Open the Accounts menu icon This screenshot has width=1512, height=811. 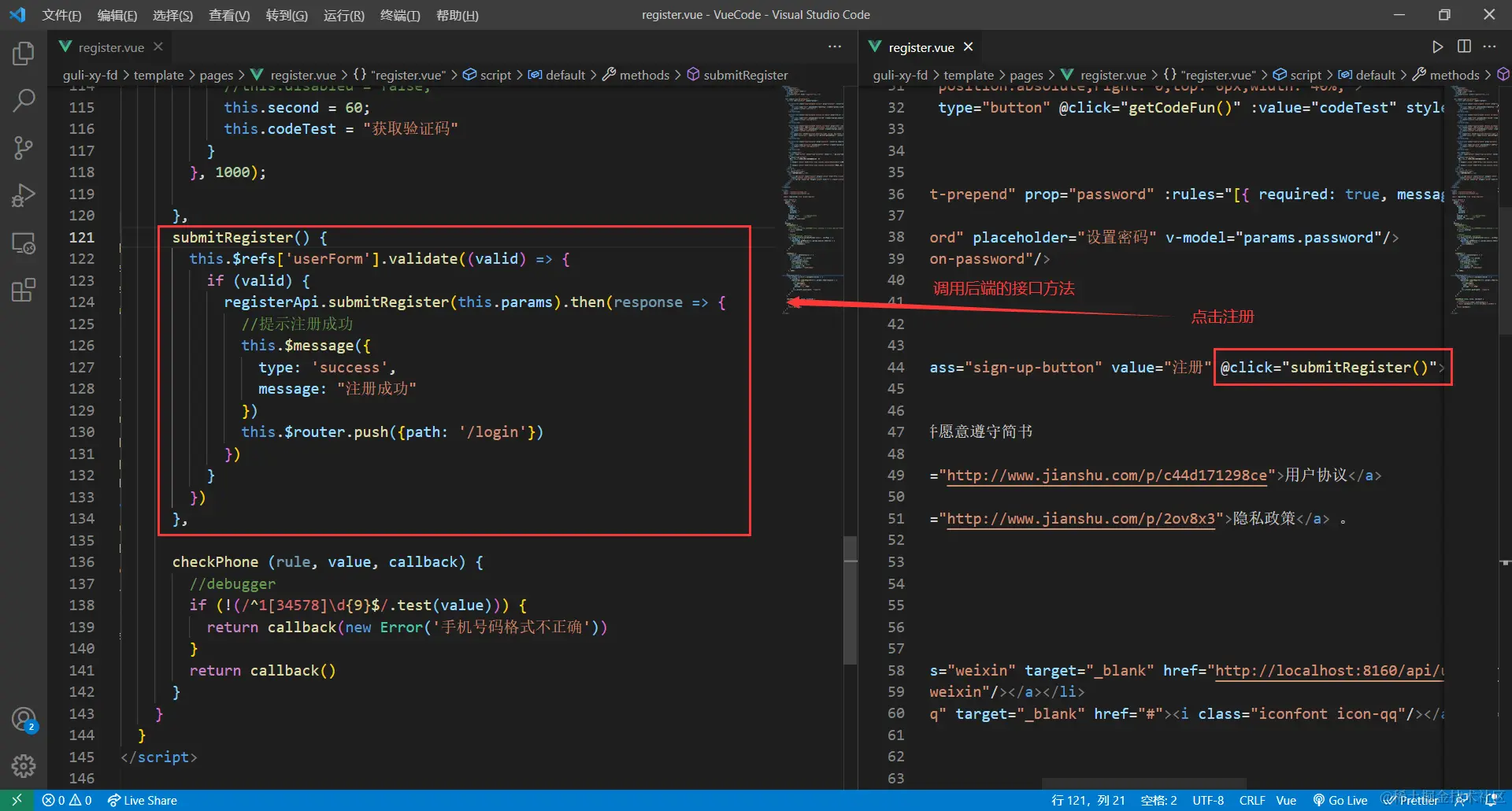pos(24,719)
